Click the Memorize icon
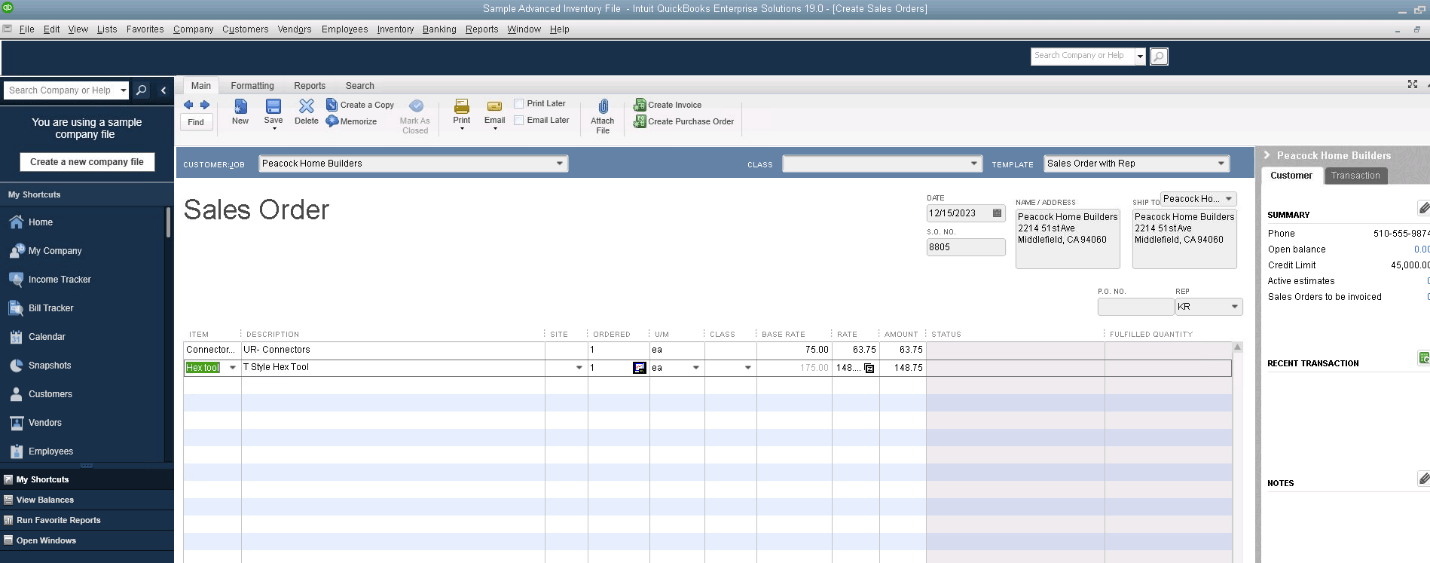This screenshot has height=563, width=1430. 333,121
